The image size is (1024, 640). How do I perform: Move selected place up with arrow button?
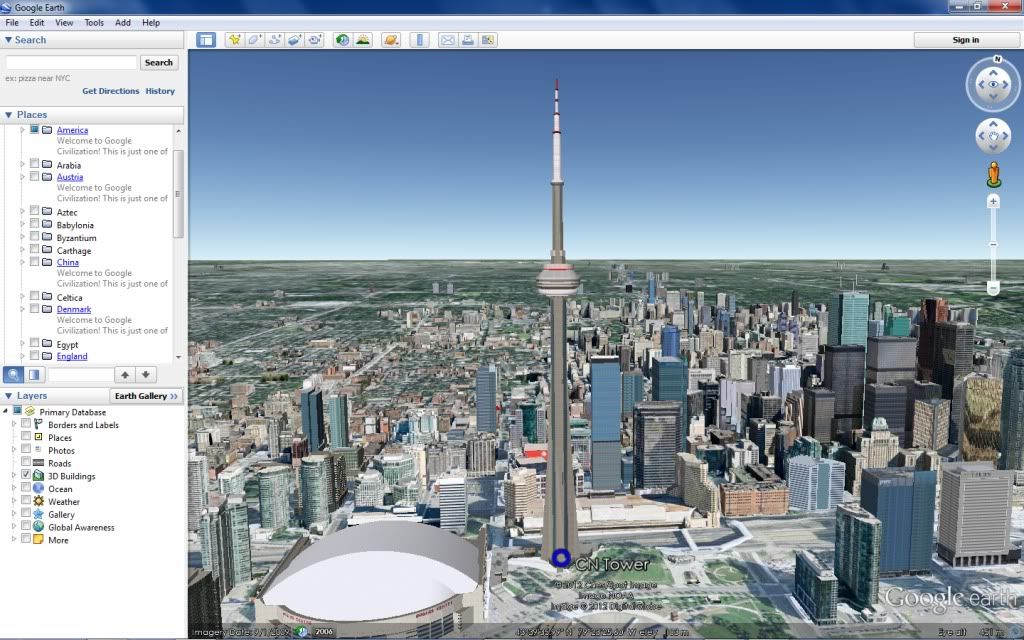(x=125, y=375)
